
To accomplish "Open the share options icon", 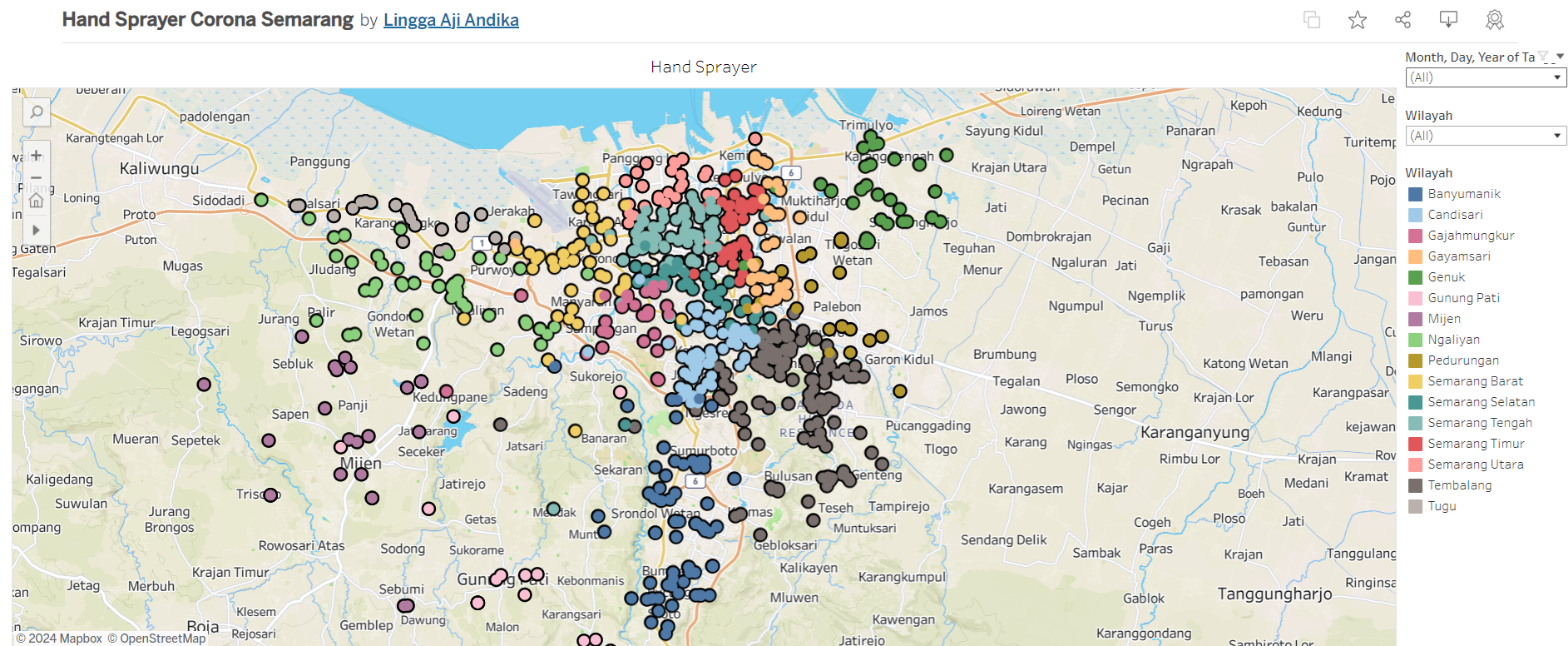I will click(1403, 20).
